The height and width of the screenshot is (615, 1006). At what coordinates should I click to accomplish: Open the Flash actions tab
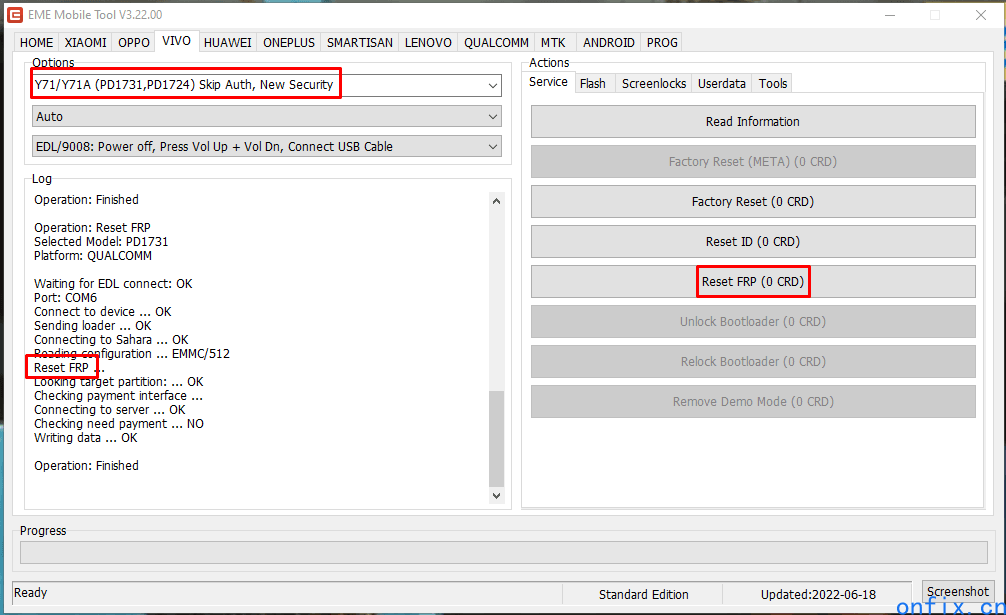pyautogui.click(x=592, y=84)
